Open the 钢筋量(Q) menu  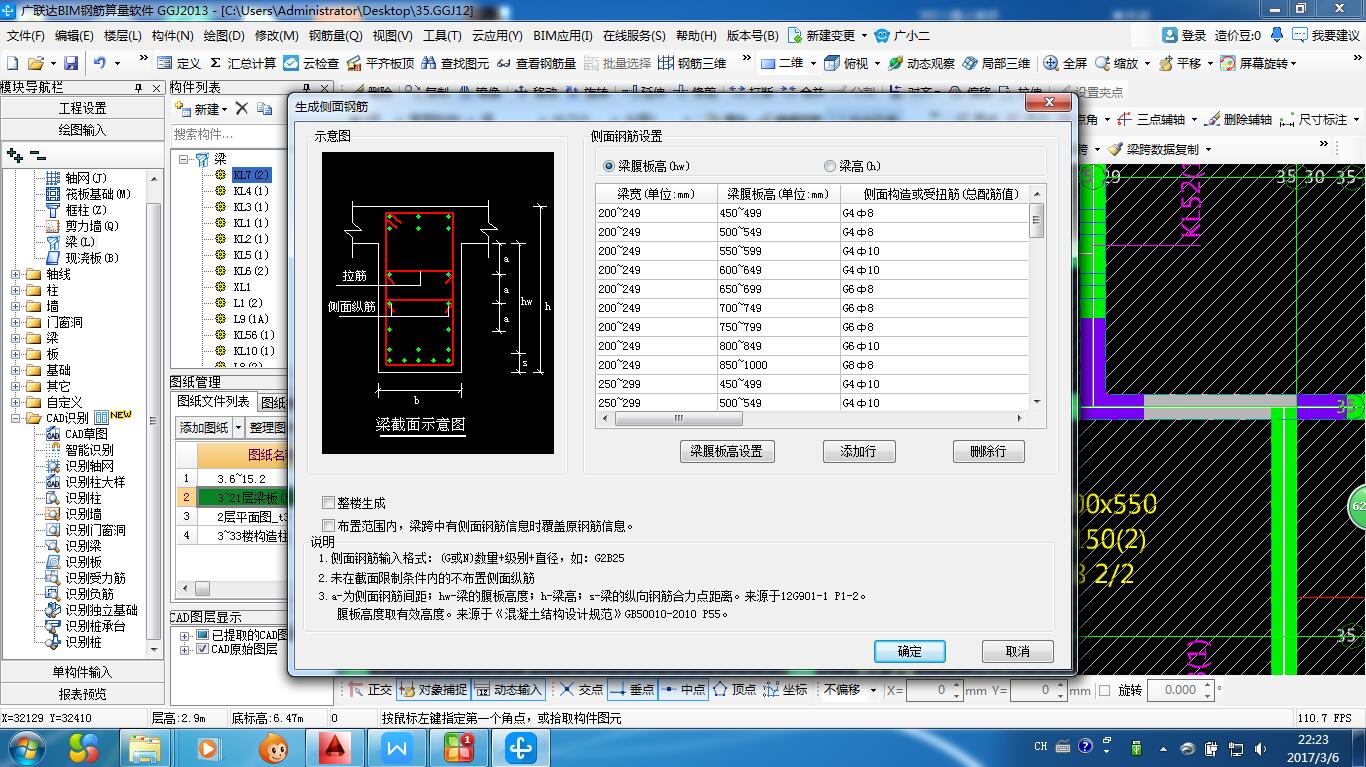pyautogui.click(x=336, y=35)
